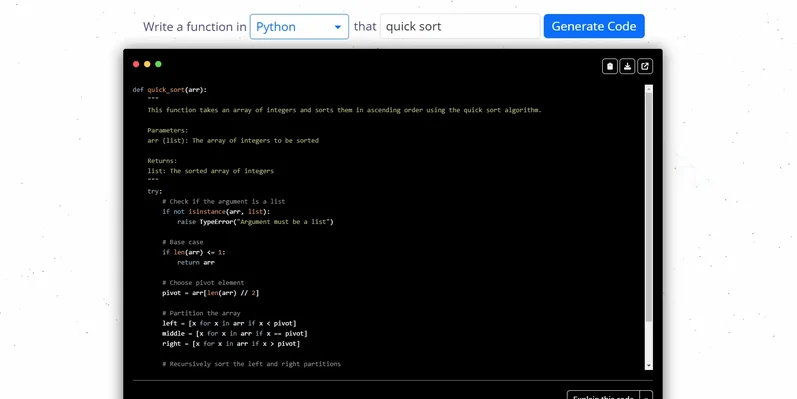Screen dimensions: 797x399
Task: Download the generated code file
Action: tap(627, 66)
